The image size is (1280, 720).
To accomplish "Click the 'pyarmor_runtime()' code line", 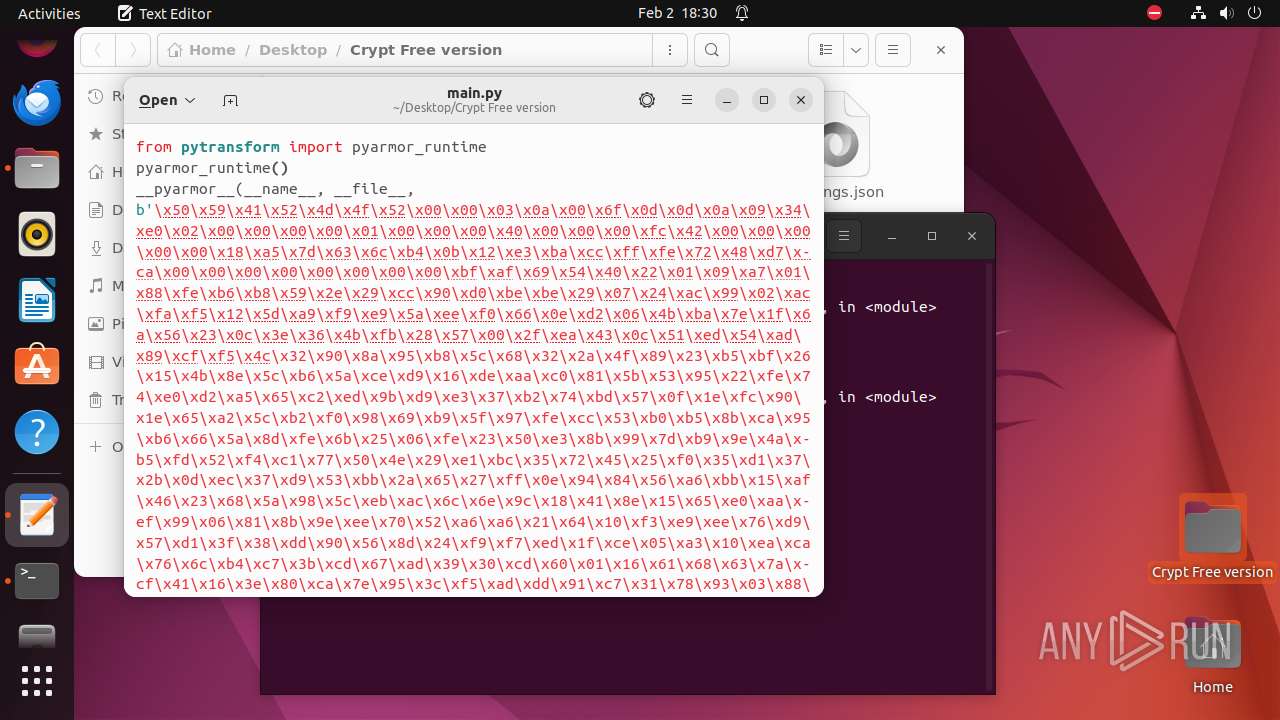I will tap(212, 168).
